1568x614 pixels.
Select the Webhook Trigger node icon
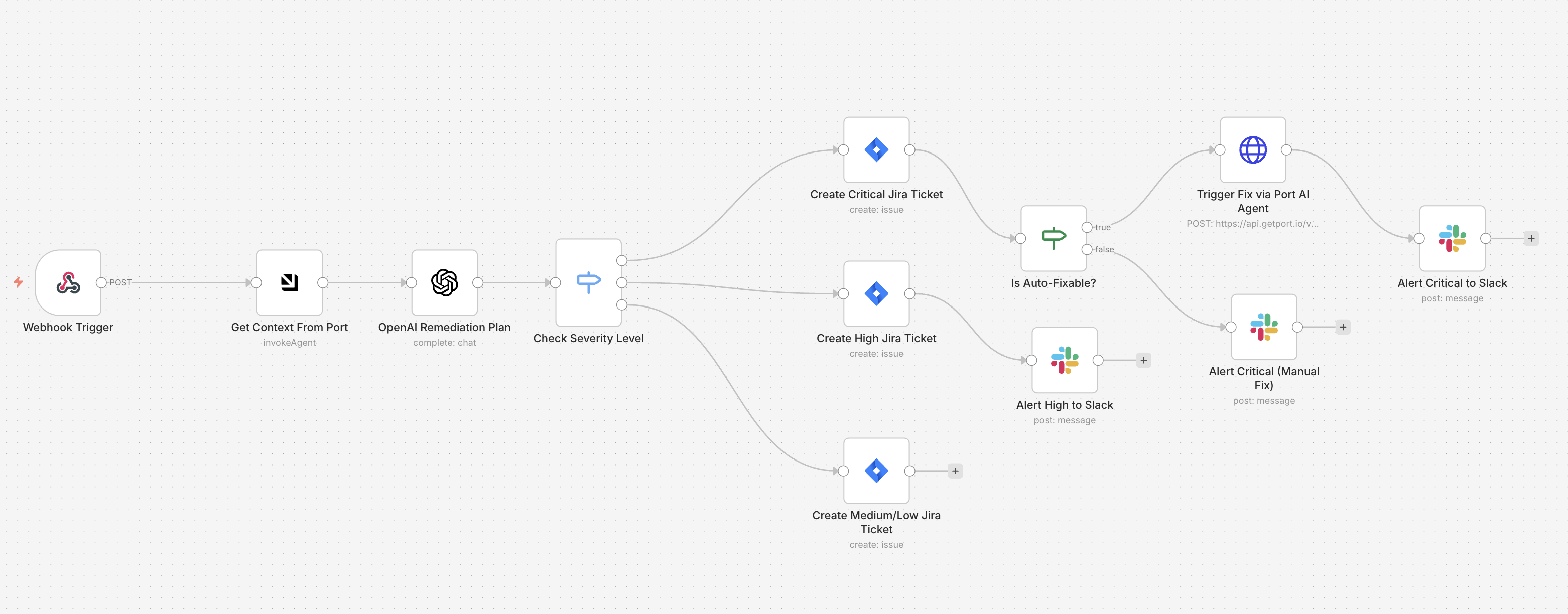point(68,282)
